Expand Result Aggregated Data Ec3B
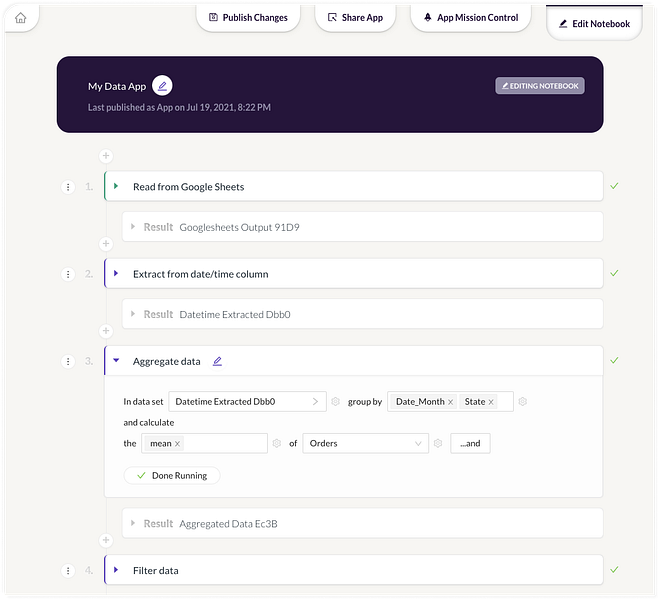The height and width of the screenshot is (600, 659). [133, 524]
